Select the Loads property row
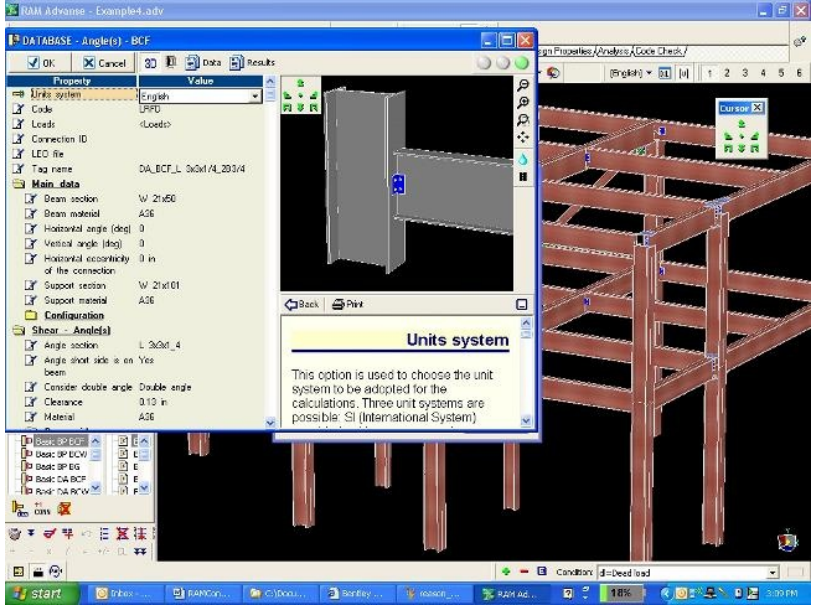Screen dimensions: 815x605 135,124
